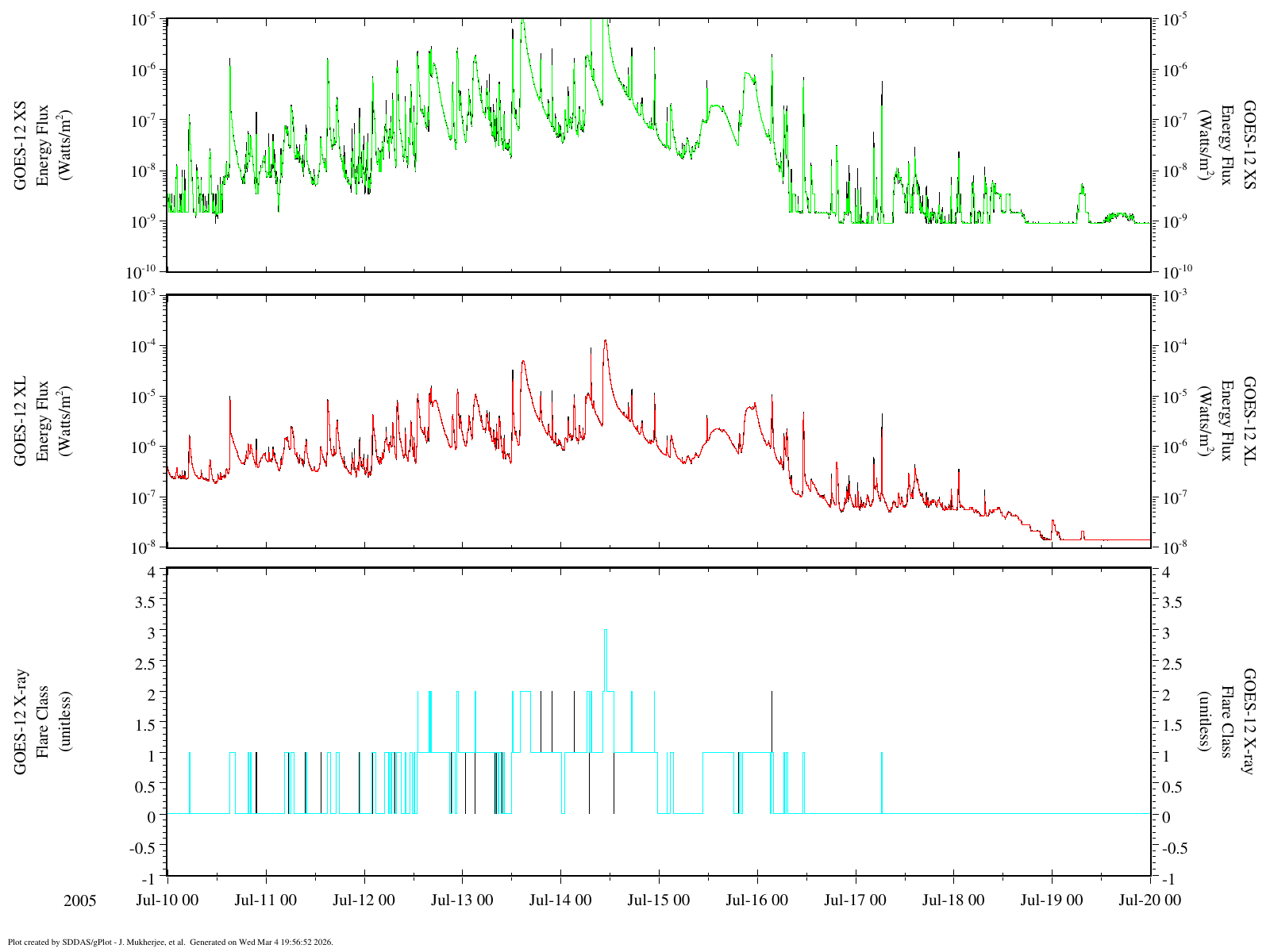Click the Jul-12 00 time axis label

pyautogui.click(x=364, y=900)
